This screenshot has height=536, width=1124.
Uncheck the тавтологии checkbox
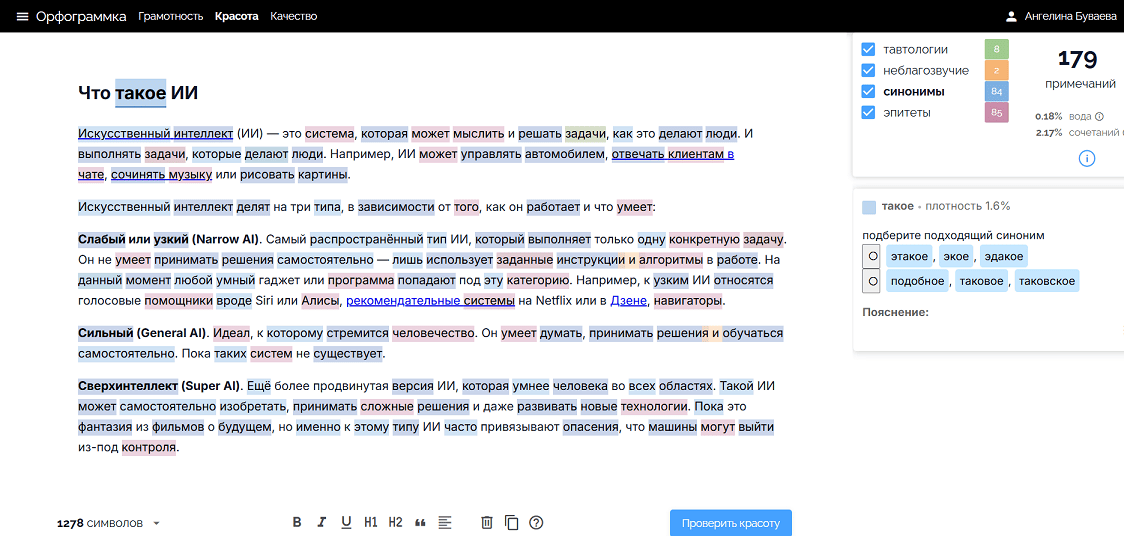click(x=868, y=49)
